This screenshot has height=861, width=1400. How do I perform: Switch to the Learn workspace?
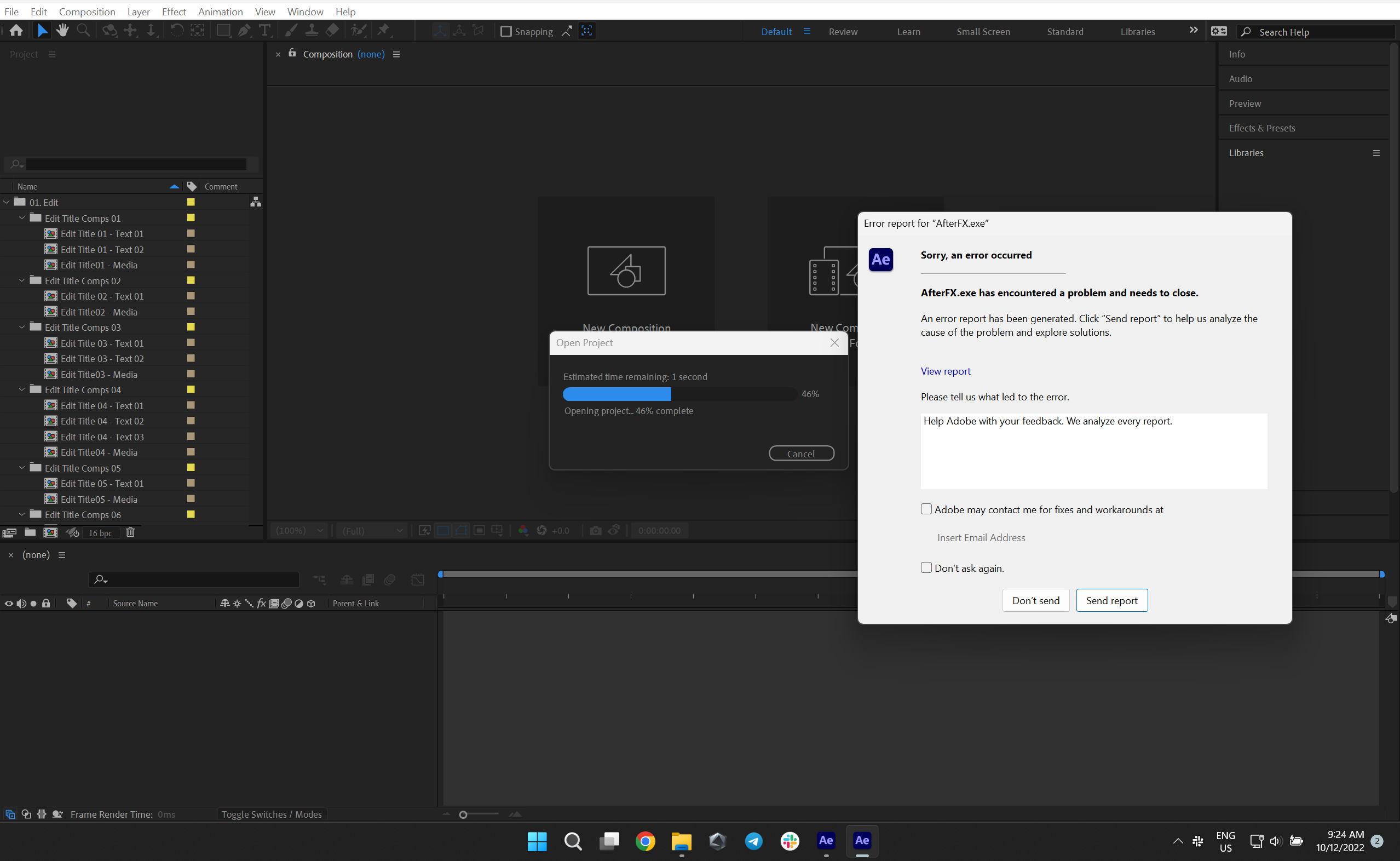908,31
